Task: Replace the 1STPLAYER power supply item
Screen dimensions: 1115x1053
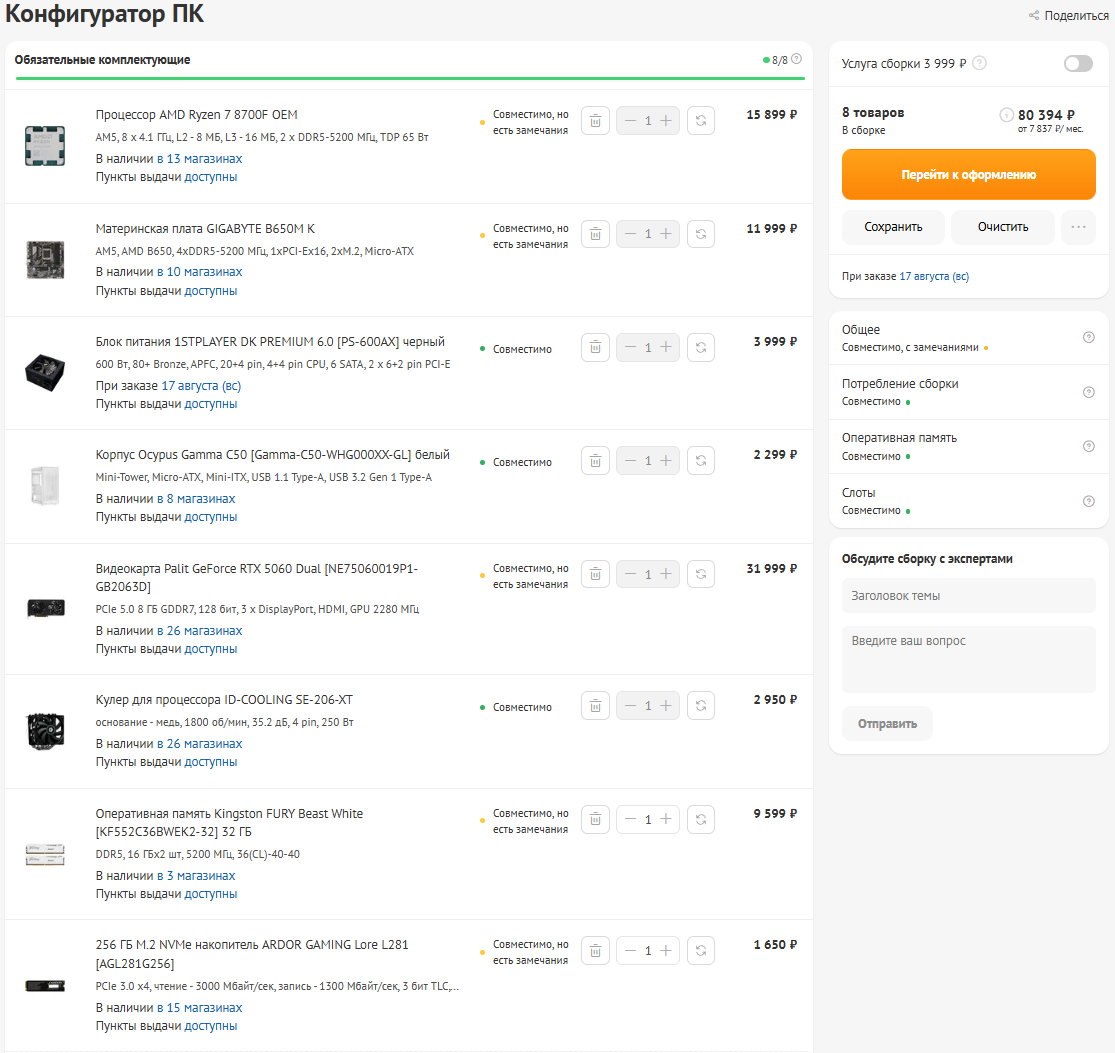Action: pos(700,348)
